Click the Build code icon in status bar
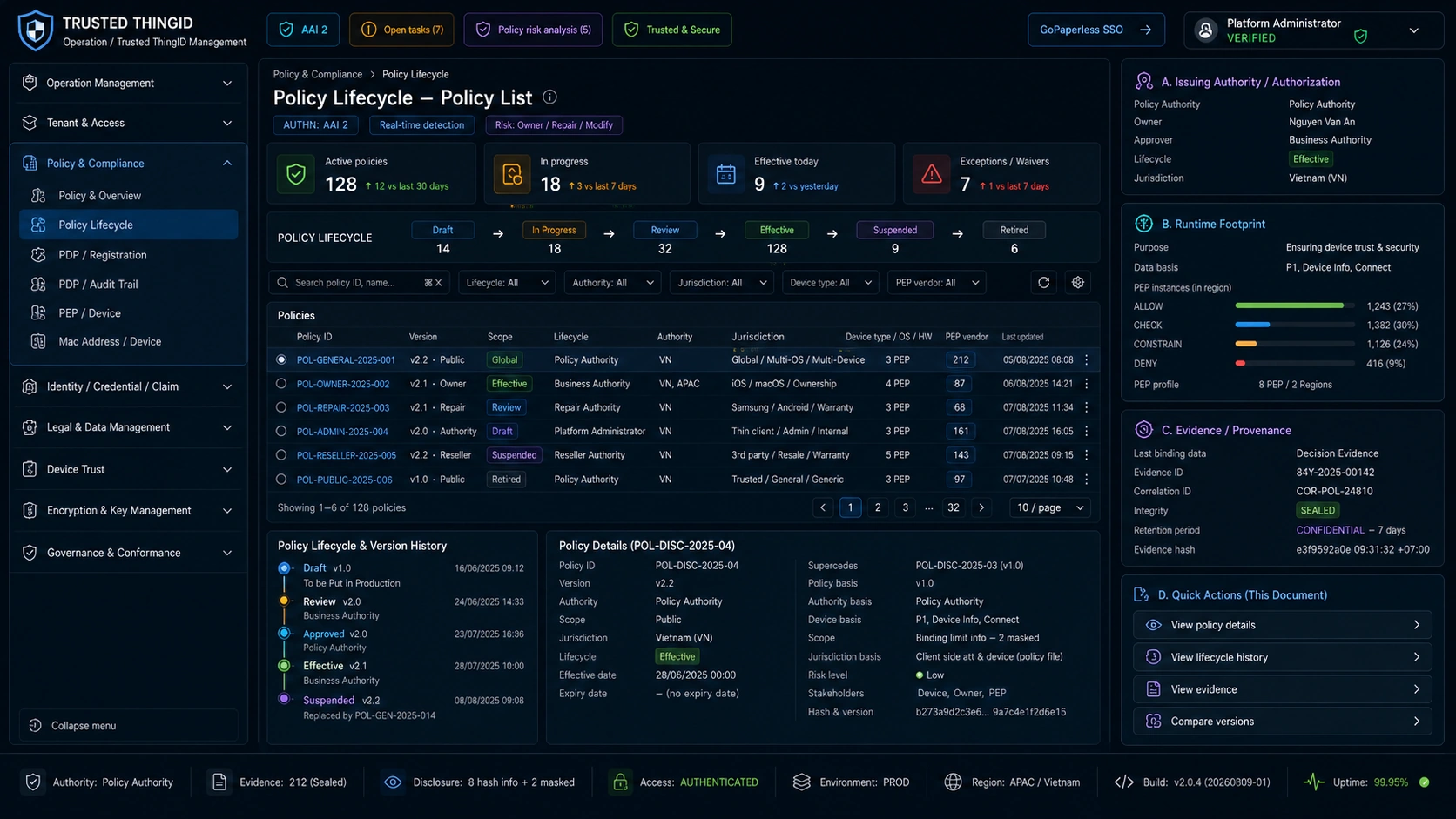The width and height of the screenshot is (1456, 819). (x=1123, y=782)
